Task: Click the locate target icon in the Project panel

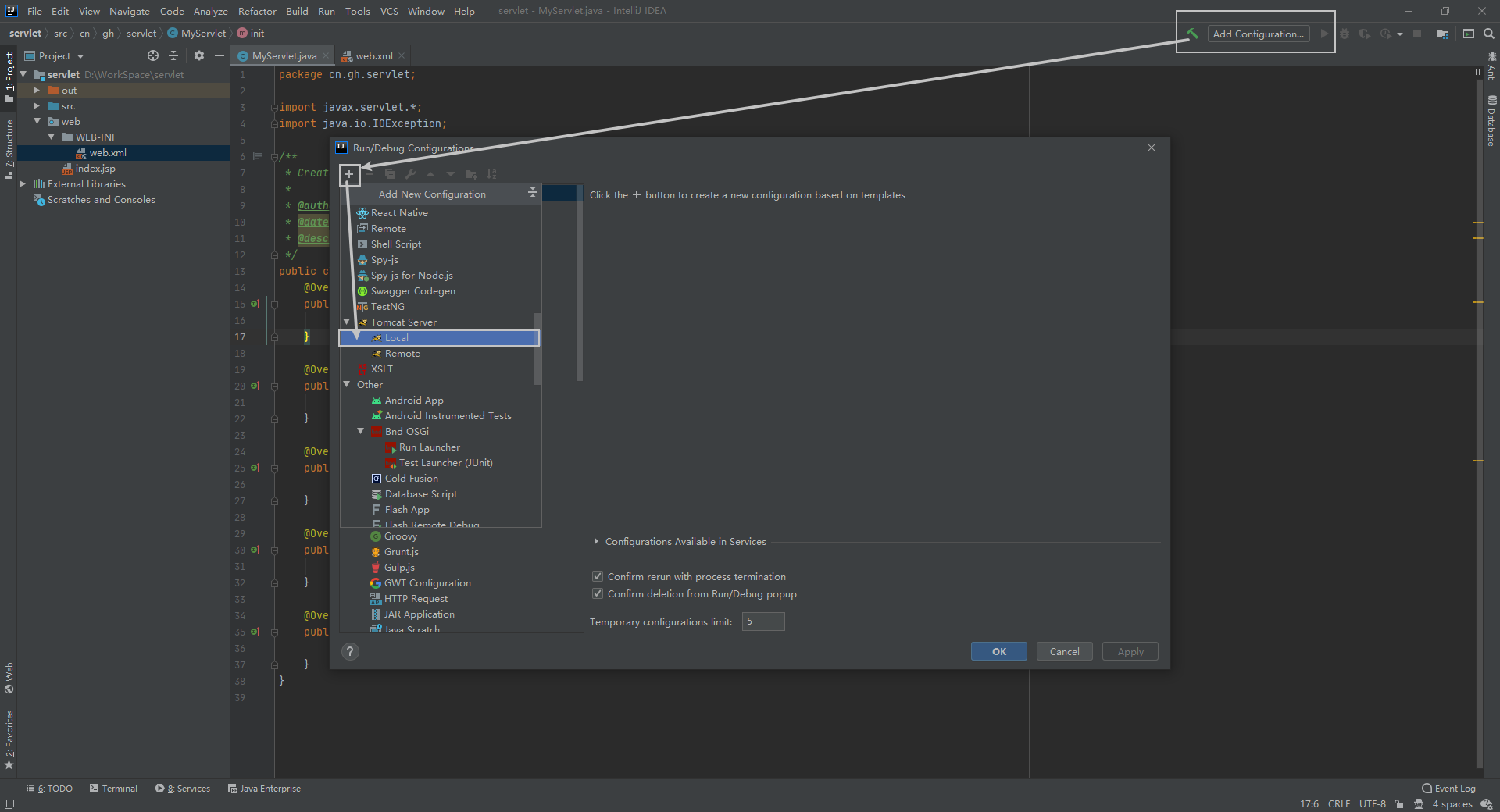Action: click(153, 55)
